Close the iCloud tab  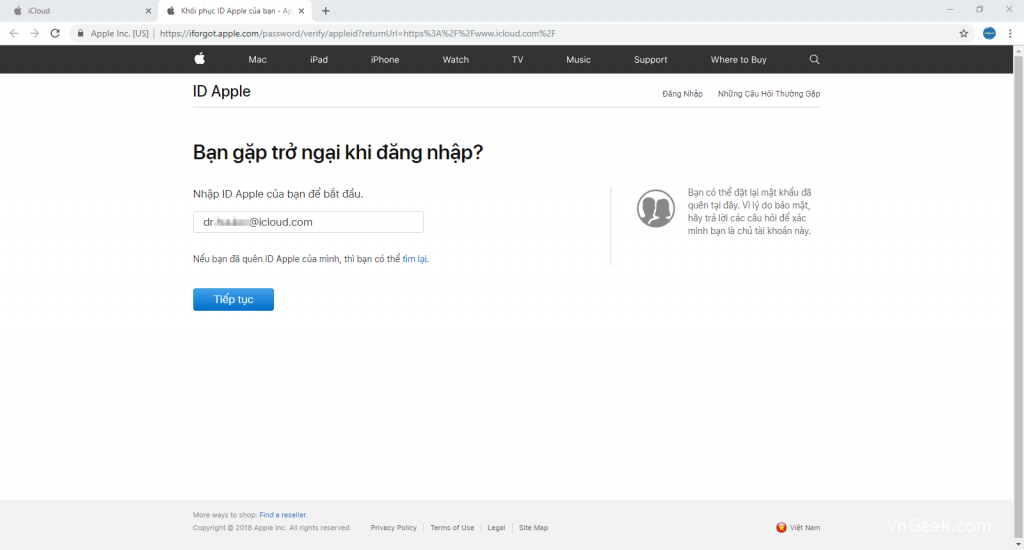(x=148, y=10)
